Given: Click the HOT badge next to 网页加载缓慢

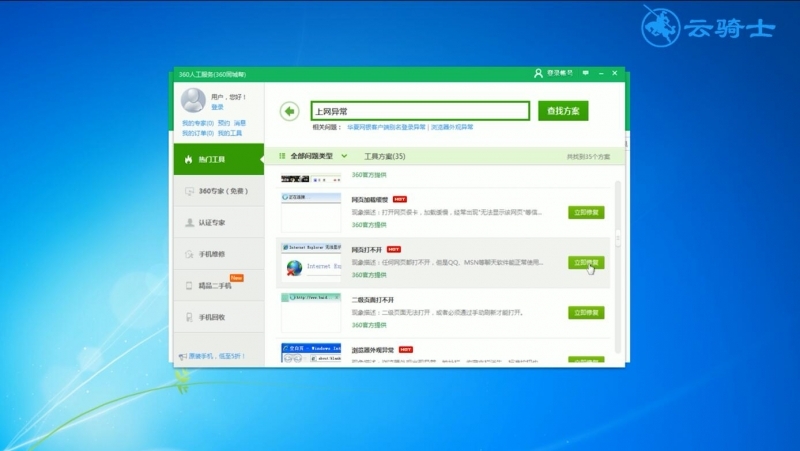Looking at the screenshot, I should coord(399,199).
